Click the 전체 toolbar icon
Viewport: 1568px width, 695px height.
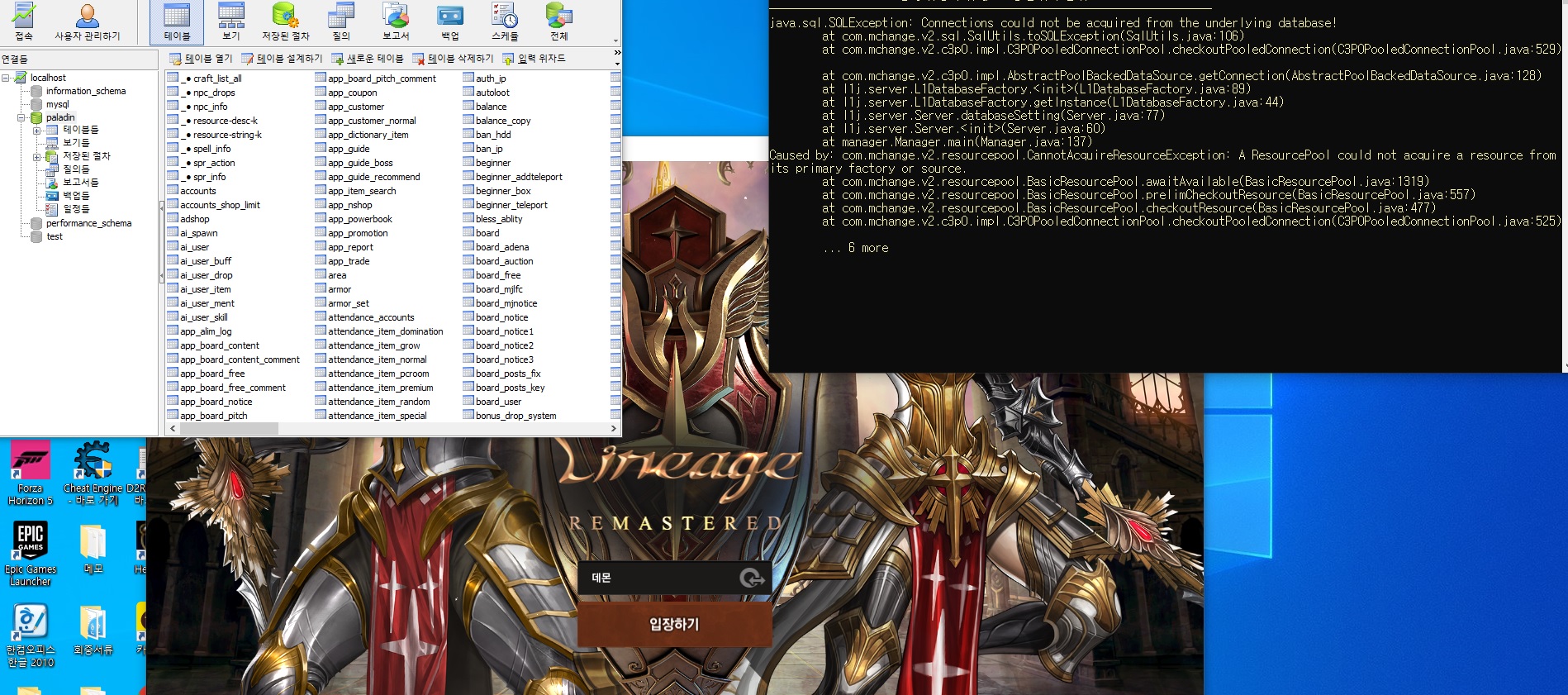pyautogui.click(x=559, y=21)
